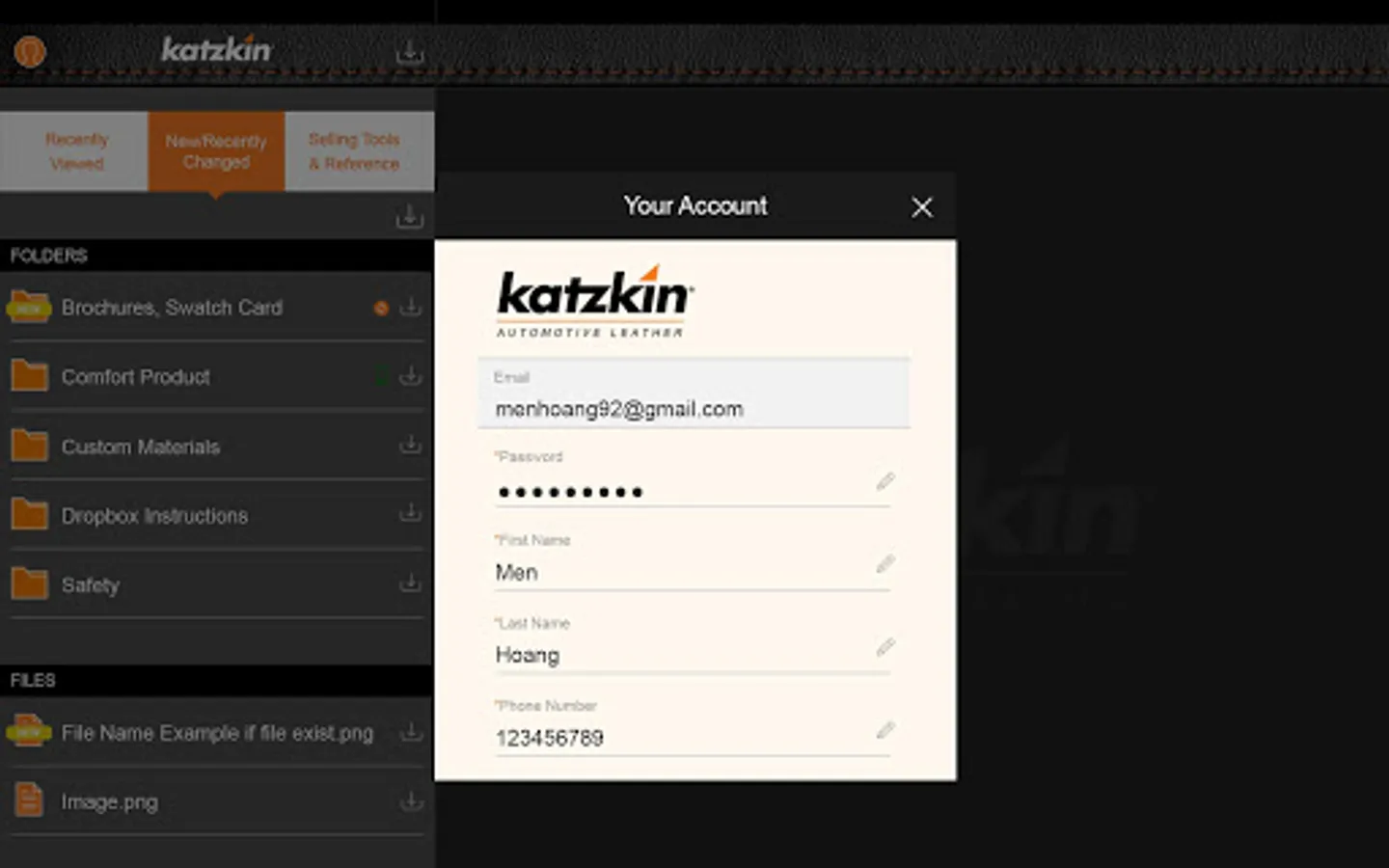The height and width of the screenshot is (868, 1389).
Task: Click the Image.png file icon
Action: click(29, 800)
